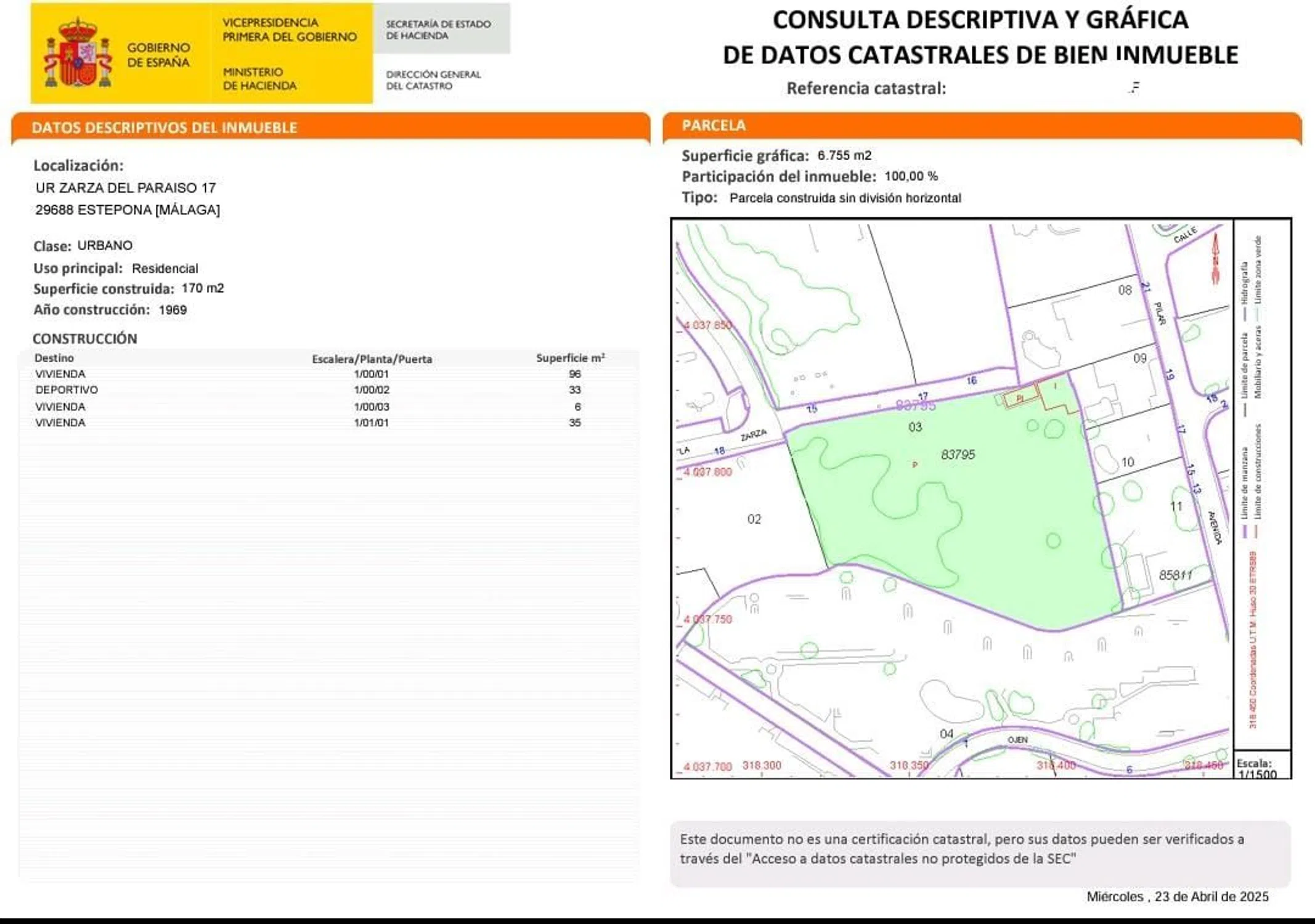Click the date Miércoles 23 de Abril

coord(1177,896)
